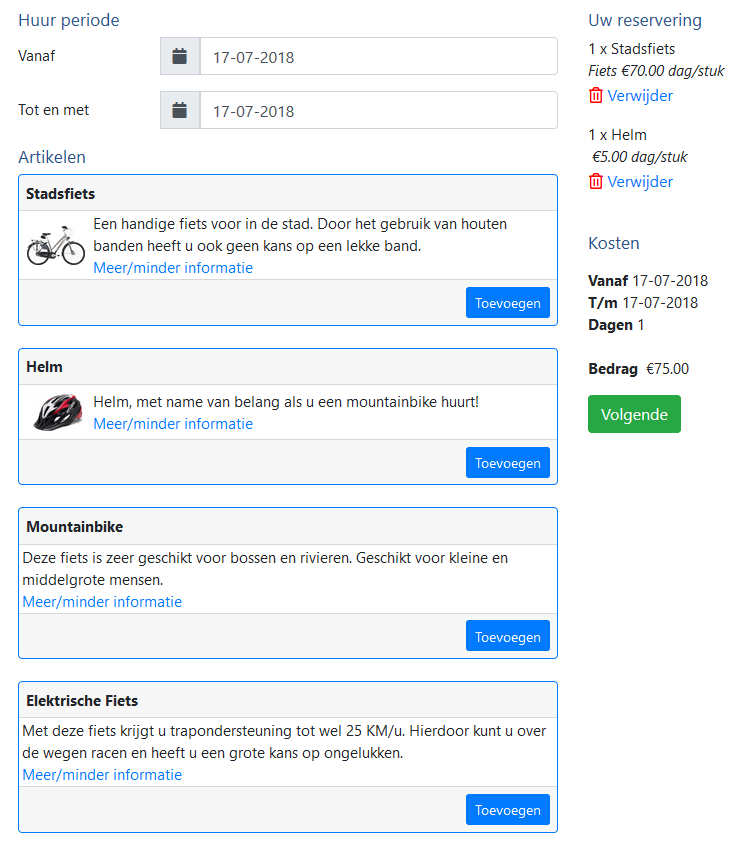
Task: Open the Tot en met date field
Action: tap(378, 110)
